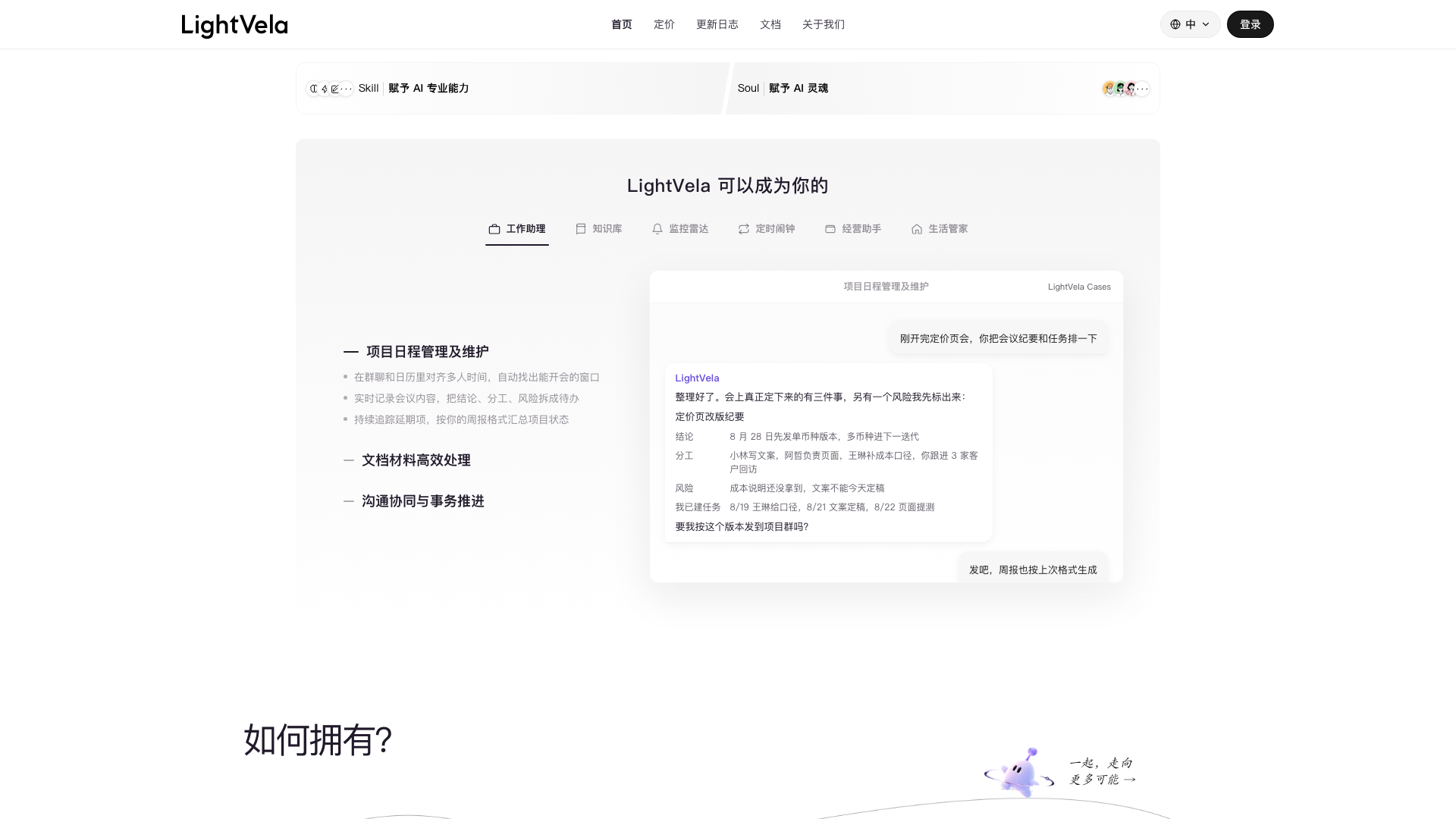Click the lightning skill icon in Skill banner
Image resolution: width=1456 pixels, height=819 pixels.
point(325,89)
